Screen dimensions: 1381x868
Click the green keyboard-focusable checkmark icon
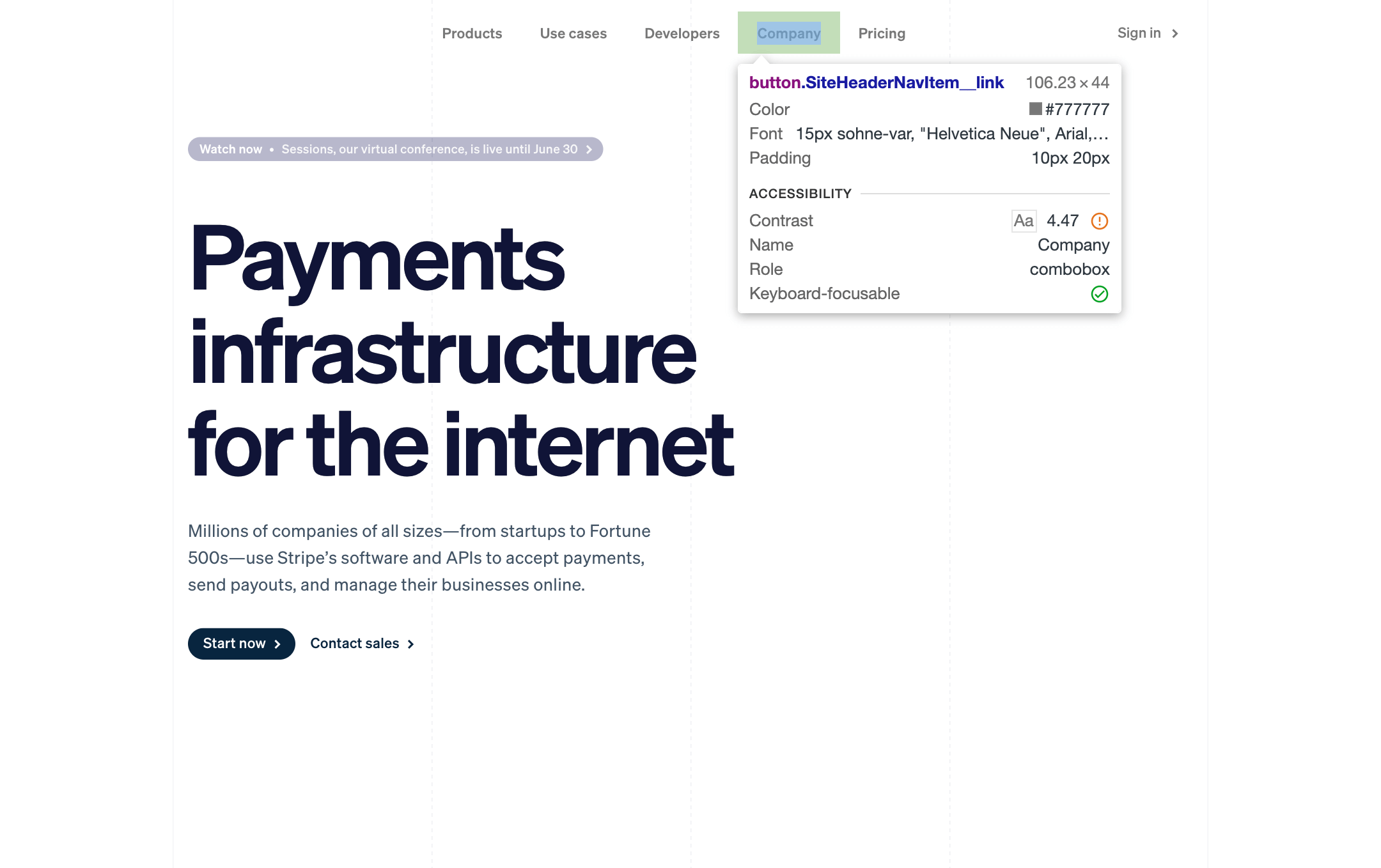(x=1099, y=294)
